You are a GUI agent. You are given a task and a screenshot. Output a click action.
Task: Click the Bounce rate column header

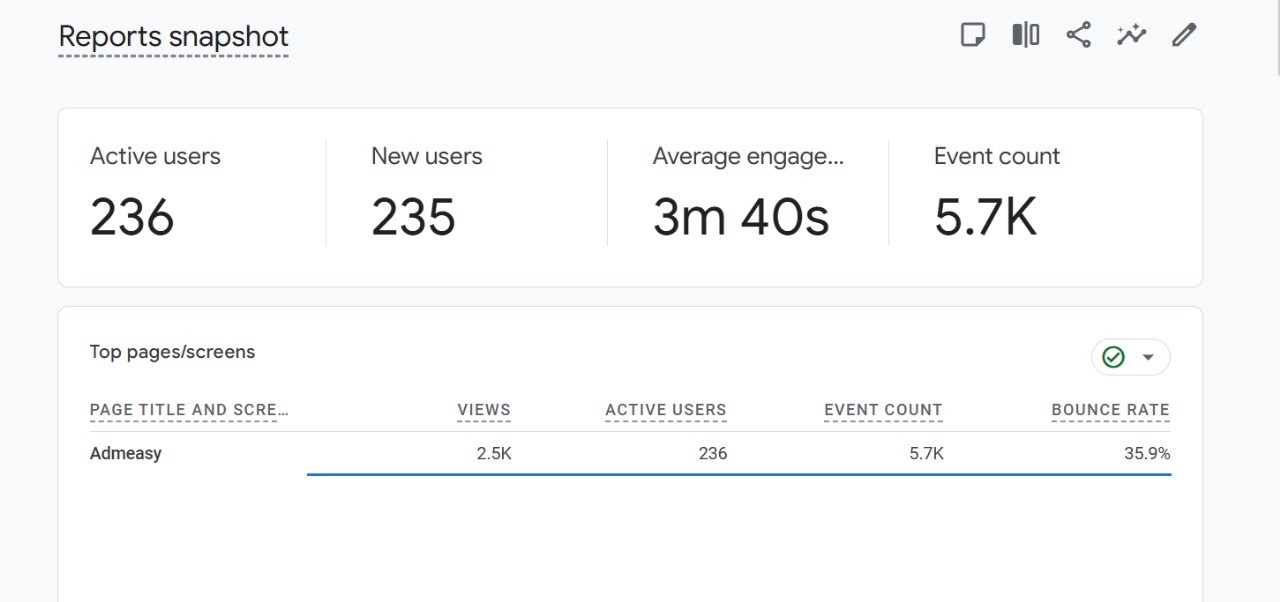(x=1110, y=410)
